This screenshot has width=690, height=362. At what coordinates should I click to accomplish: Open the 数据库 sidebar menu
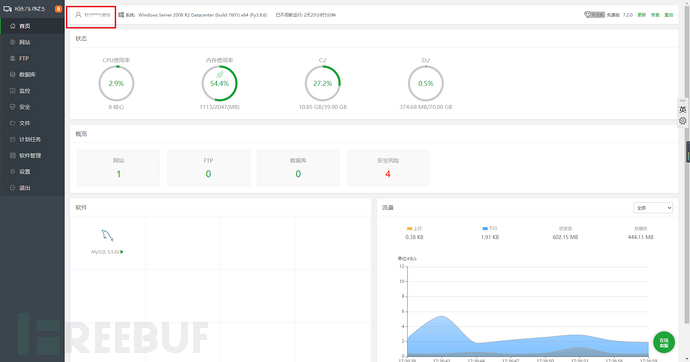pos(32,75)
